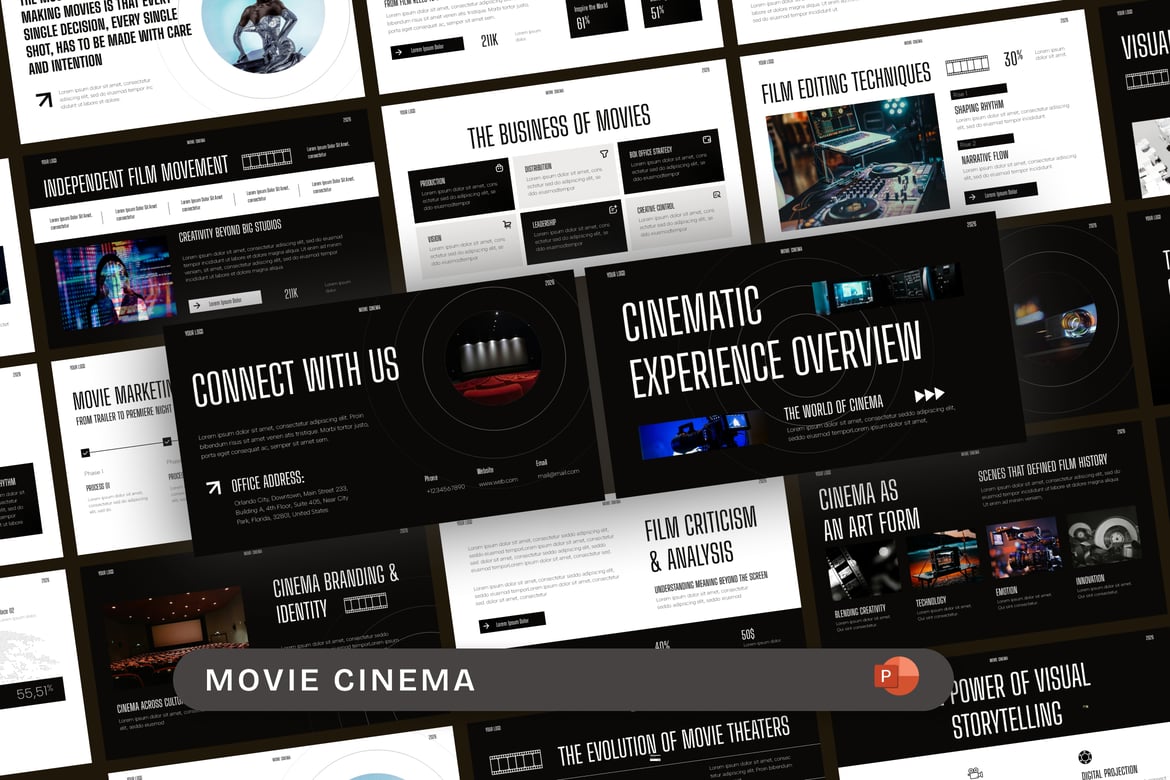Select the Film Editing Techniques heading
The image size is (1170, 780).
846,83
